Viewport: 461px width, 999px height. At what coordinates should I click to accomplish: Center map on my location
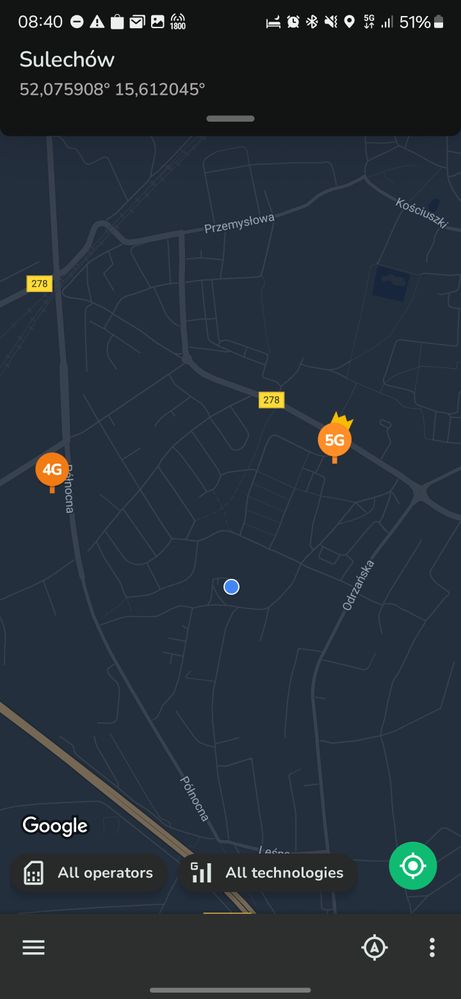point(413,866)
